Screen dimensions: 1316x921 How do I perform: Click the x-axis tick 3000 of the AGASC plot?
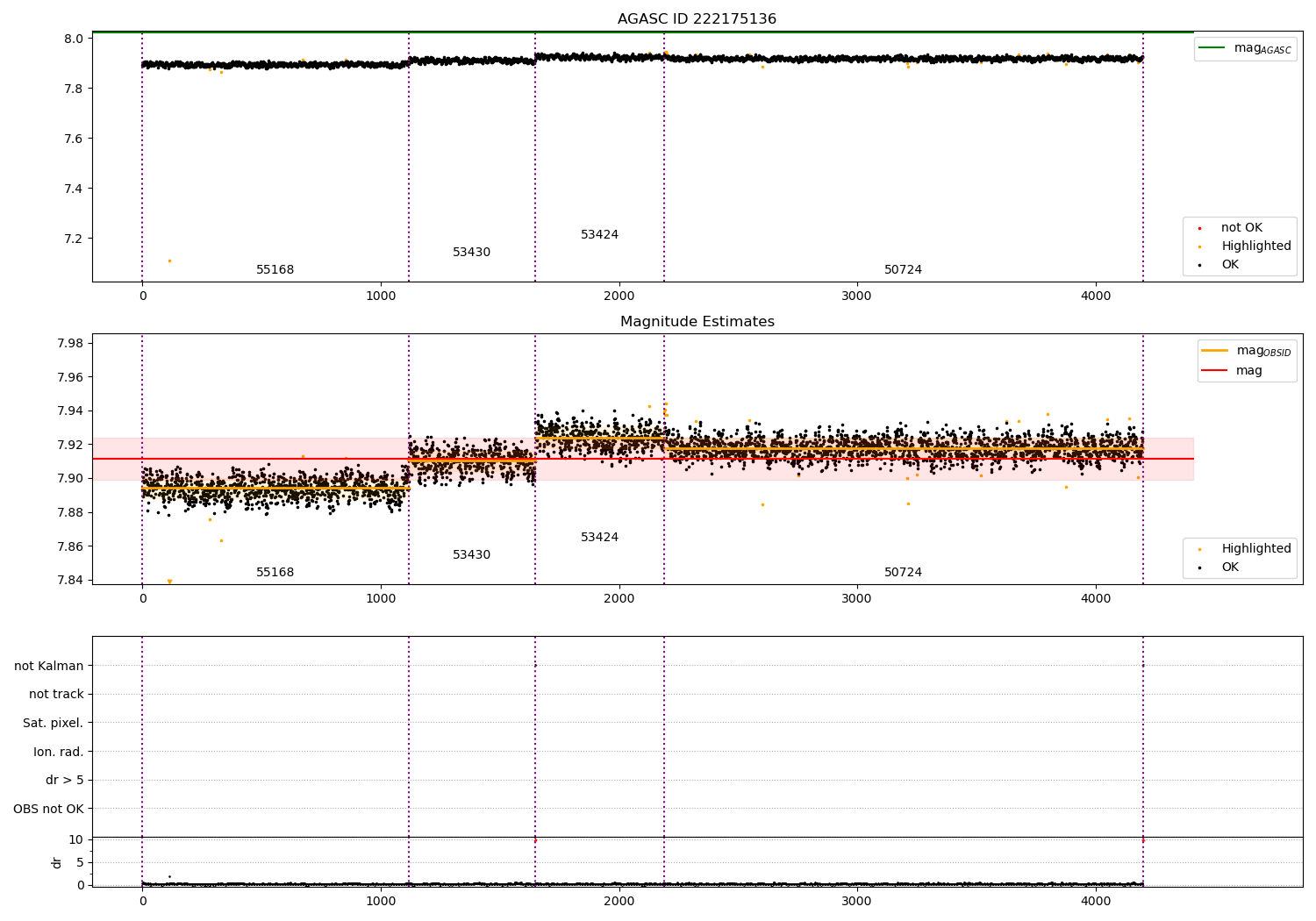(857, 296)
